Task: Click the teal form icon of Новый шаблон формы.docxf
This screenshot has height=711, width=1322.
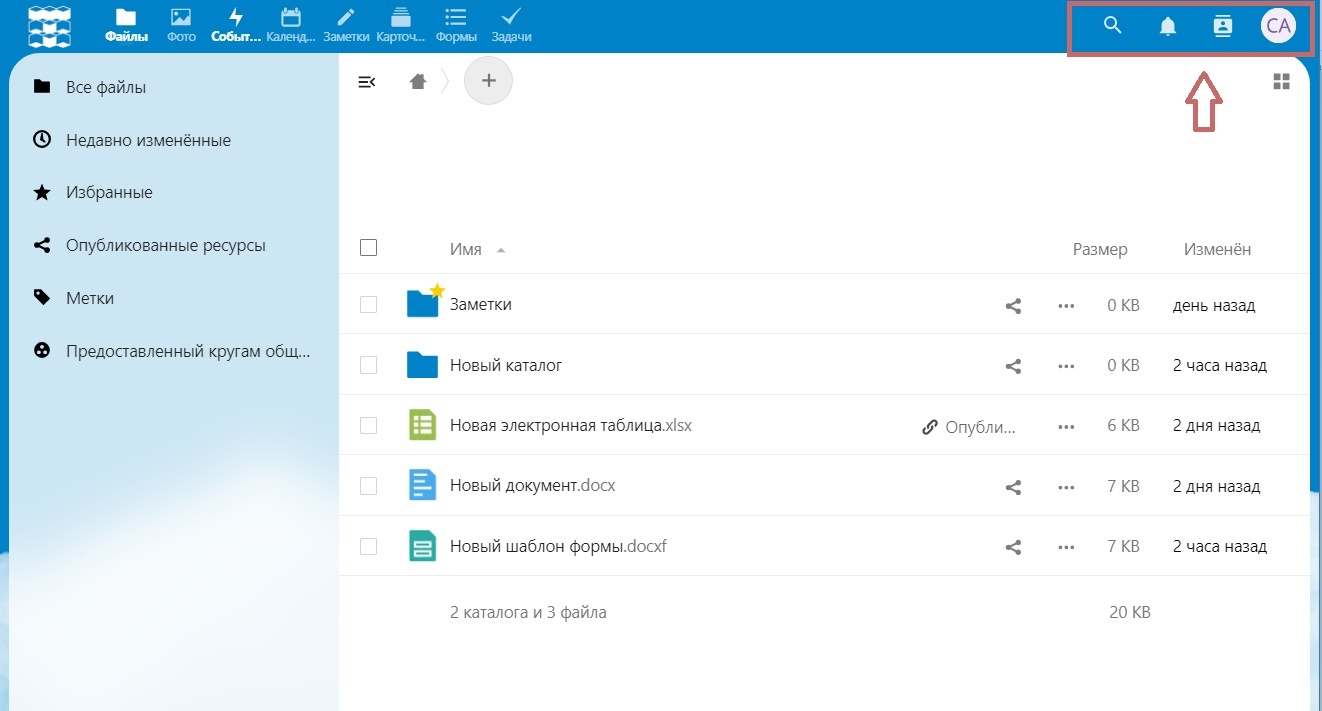Action: coord(423,547)
